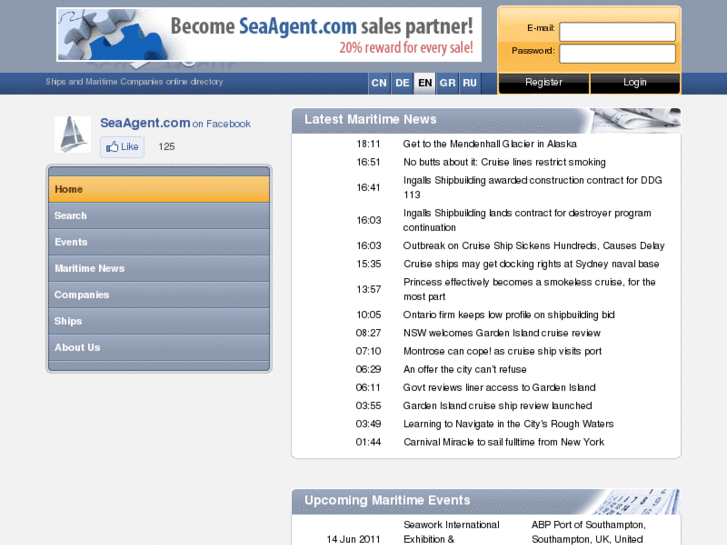Open Sydney naval base docking rights article
The height and width of the screenshot is (545, 727).
coord(531,264)
